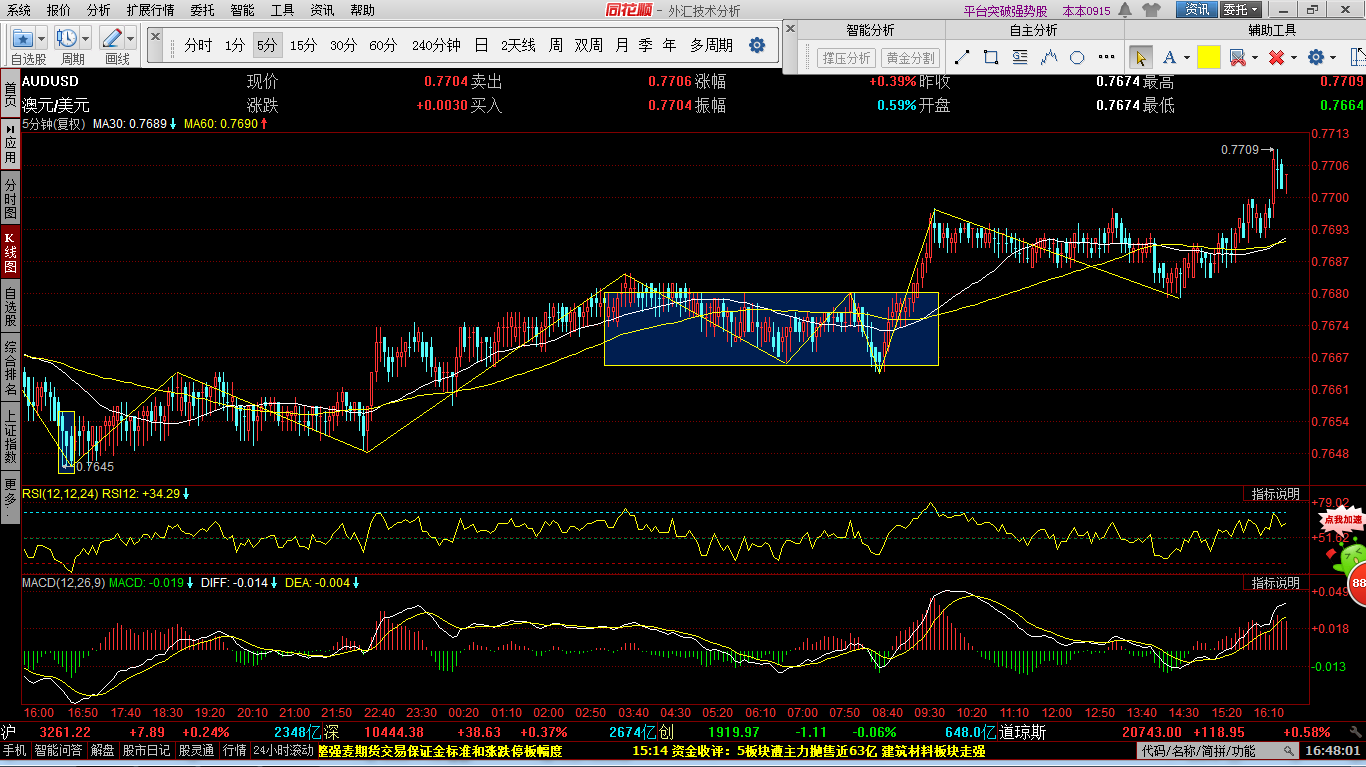This screenshot has height=767, width=1366.
Task: Activate the arrow pointer select tool
Action: tap(1140, 57)
